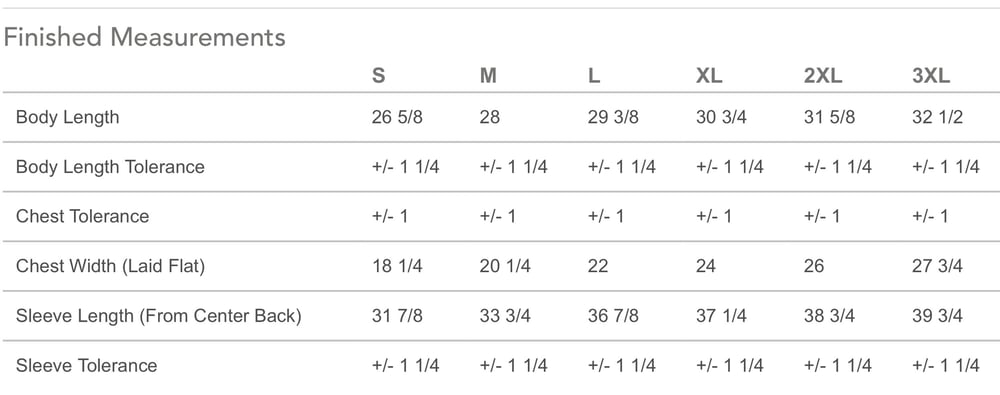Click the Sleeve Tolerance row label
The width and height of the screenshot is (1000, 395).
86,366
